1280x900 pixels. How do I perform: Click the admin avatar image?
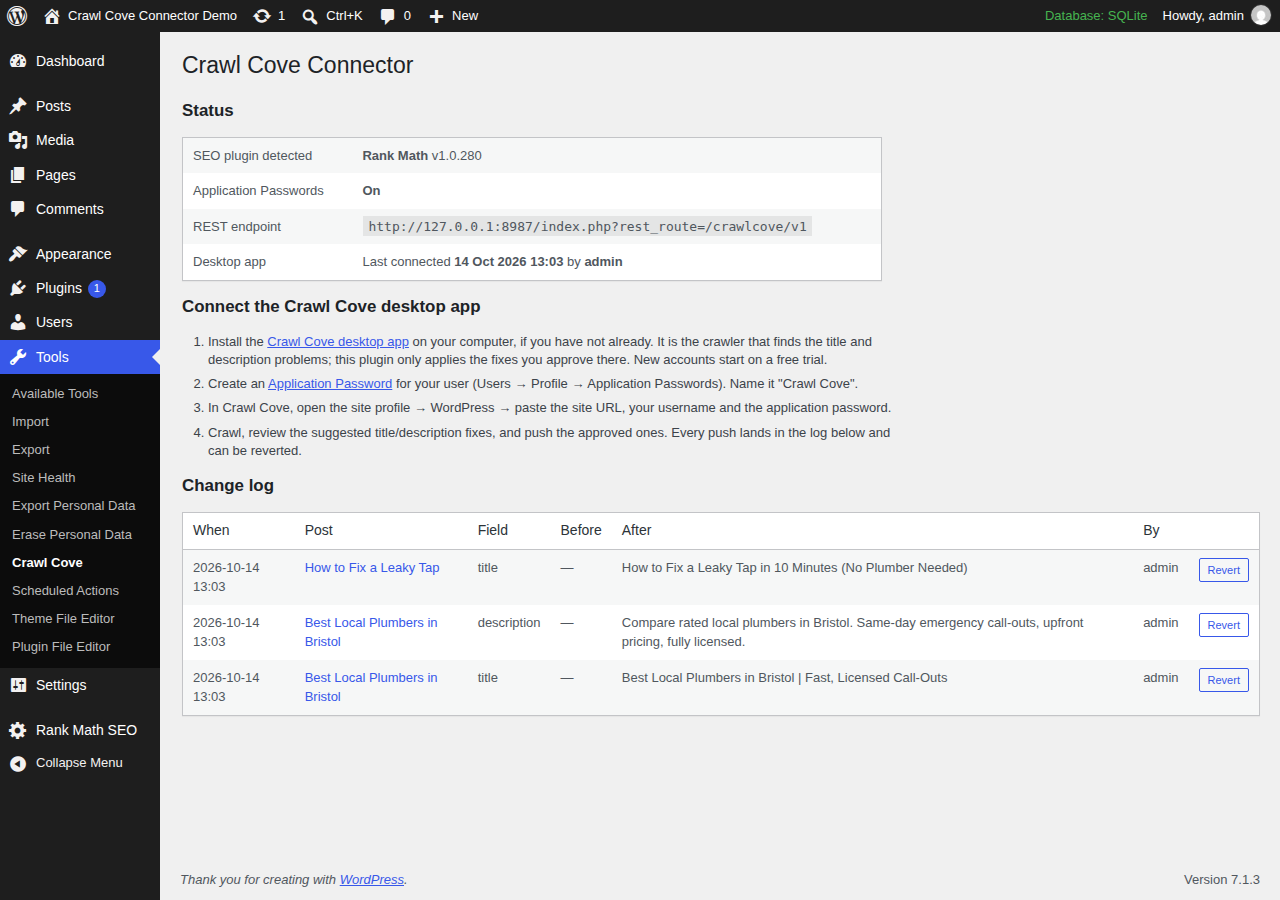[x=1261, y=16]
